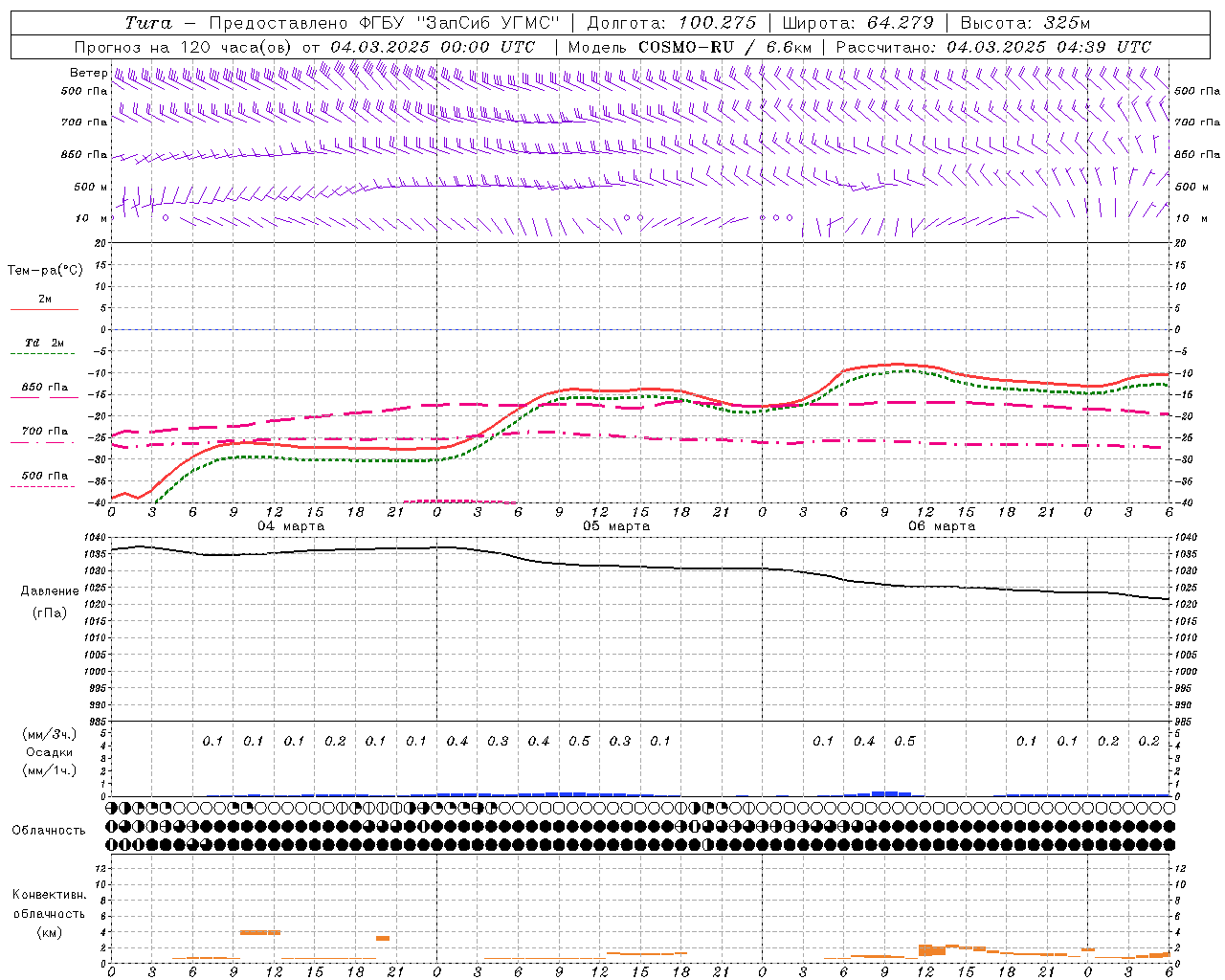Click the "04 марта" date label

coord(291,526)
